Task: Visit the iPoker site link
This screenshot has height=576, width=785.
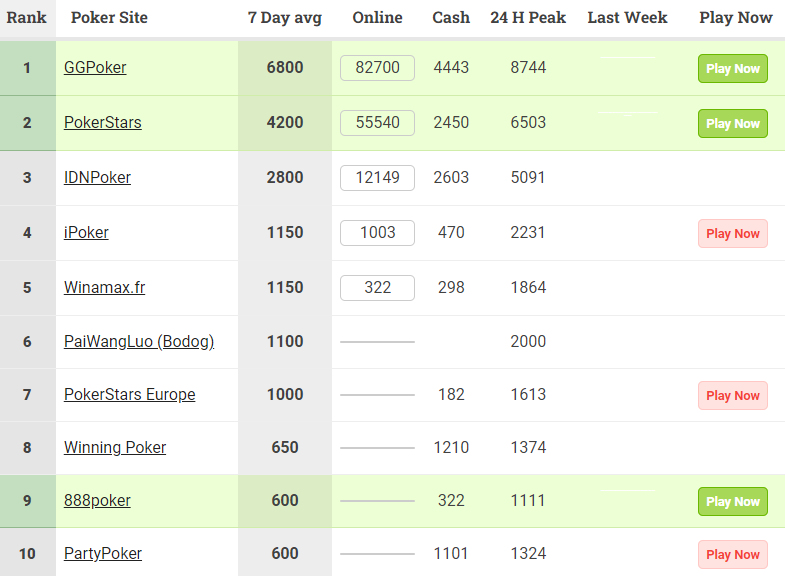Action: coord(86,233)
